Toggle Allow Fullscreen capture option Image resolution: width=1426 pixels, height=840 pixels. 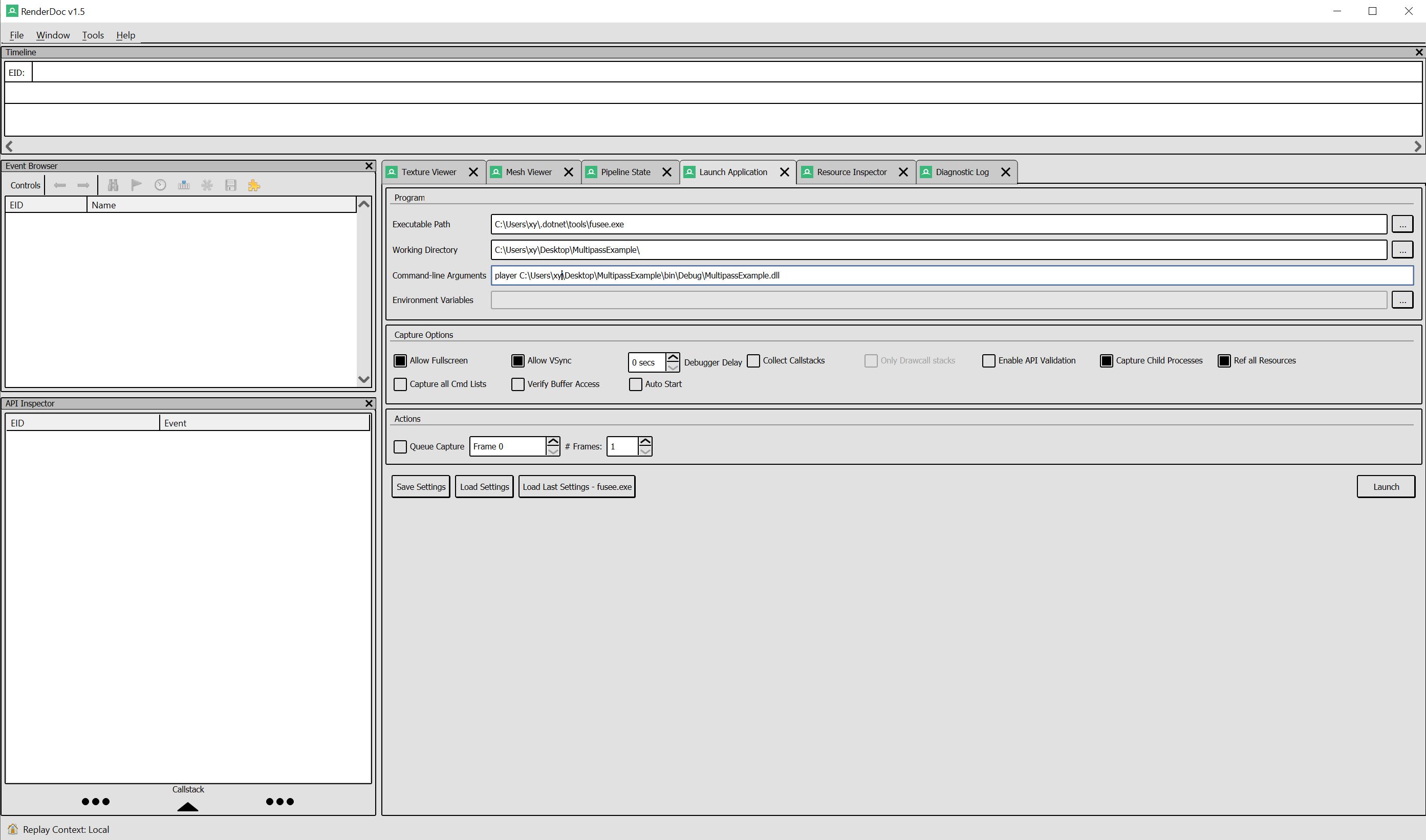(401, 360)
